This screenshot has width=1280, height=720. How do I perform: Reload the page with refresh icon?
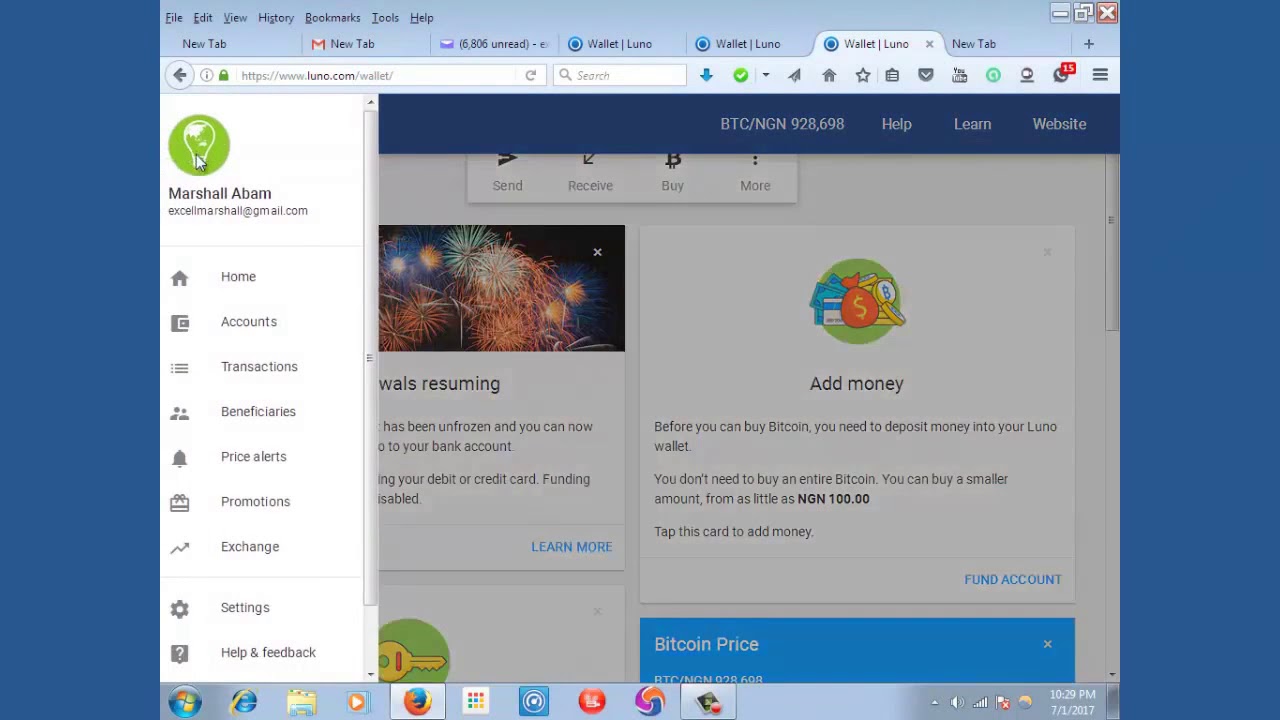pyautogui.click(x=531, y=76)
